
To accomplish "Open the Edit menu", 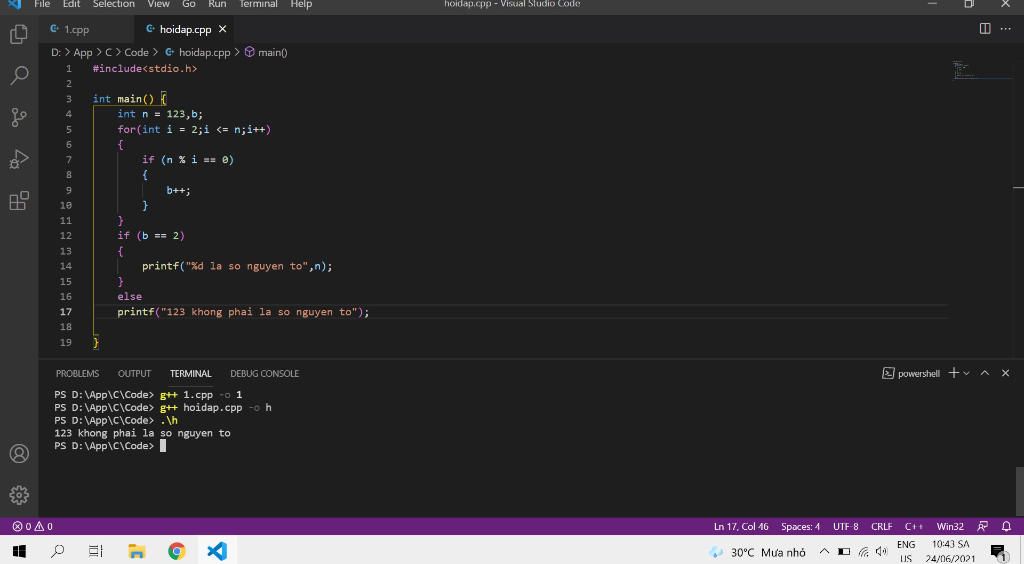I will [x=71, y=4].
